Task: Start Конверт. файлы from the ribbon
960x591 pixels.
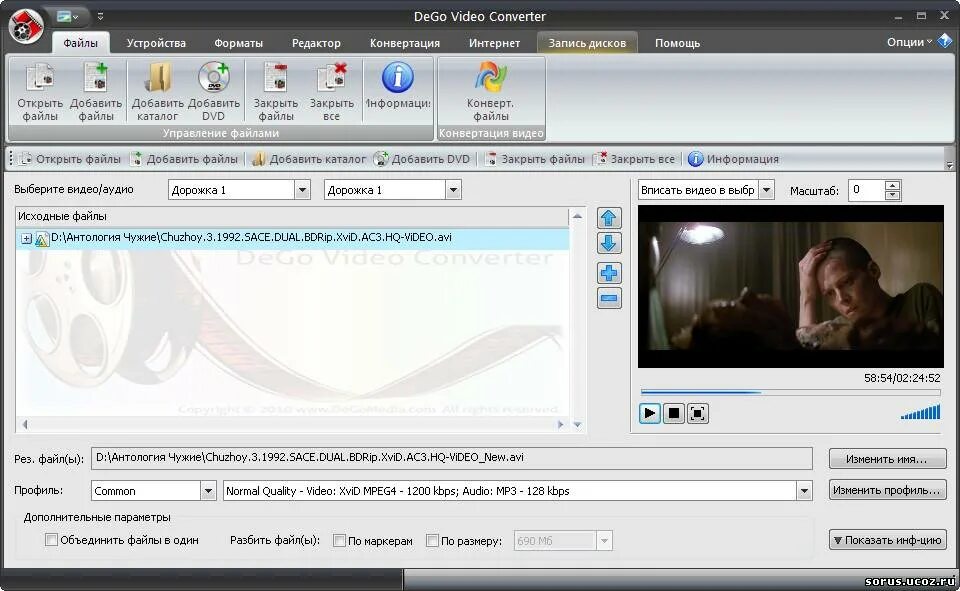Action: click(x=490, y=78)
